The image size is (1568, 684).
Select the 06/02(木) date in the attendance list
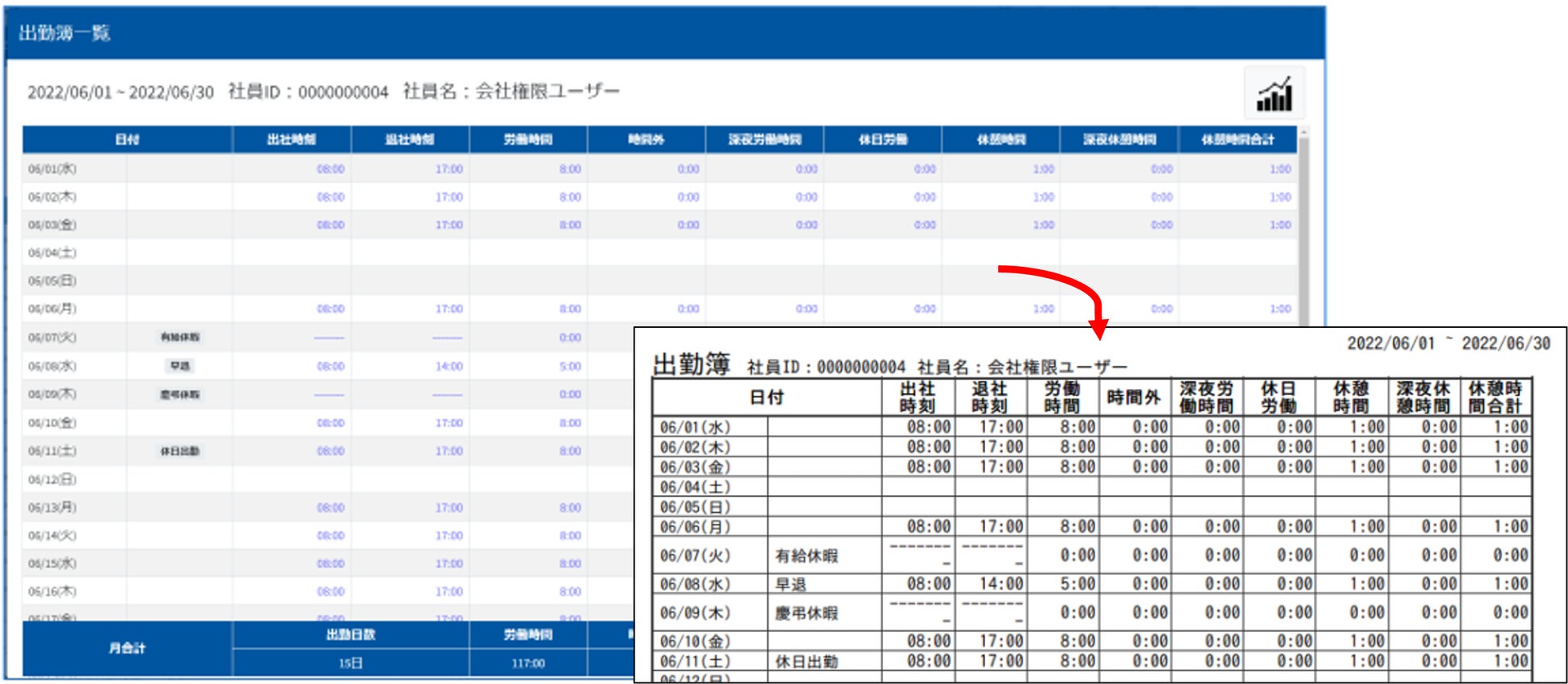[x=52, y=197]
